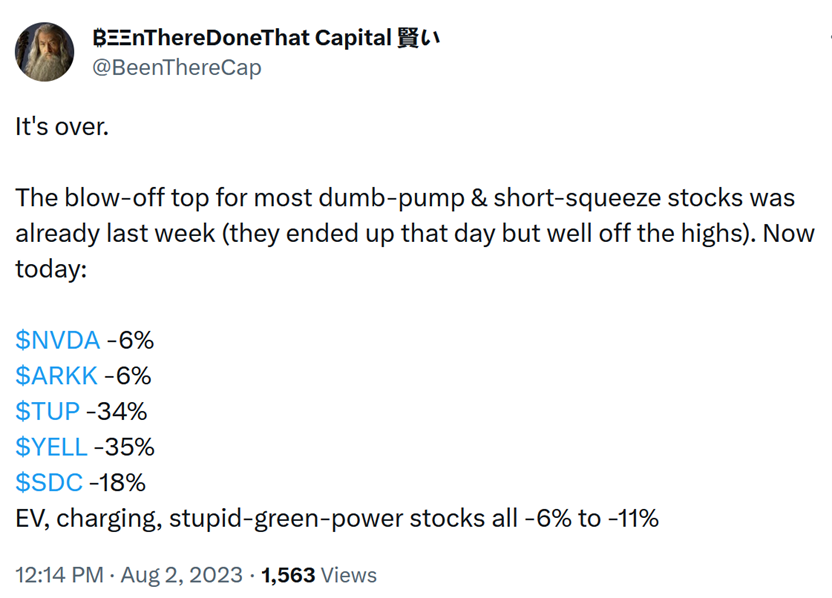Open more options at tweet's top-right edge
Image resolution: width=832 pixels, height=598 pixels.
[x=830, y=37]
